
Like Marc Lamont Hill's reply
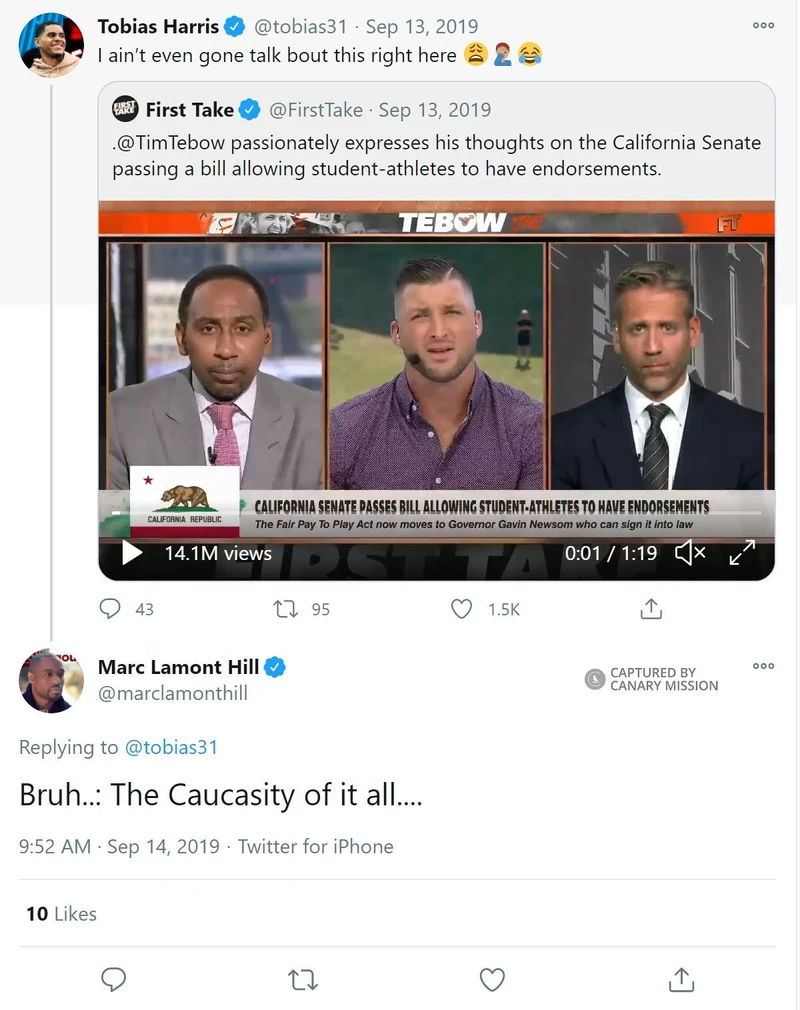[492, 980]
